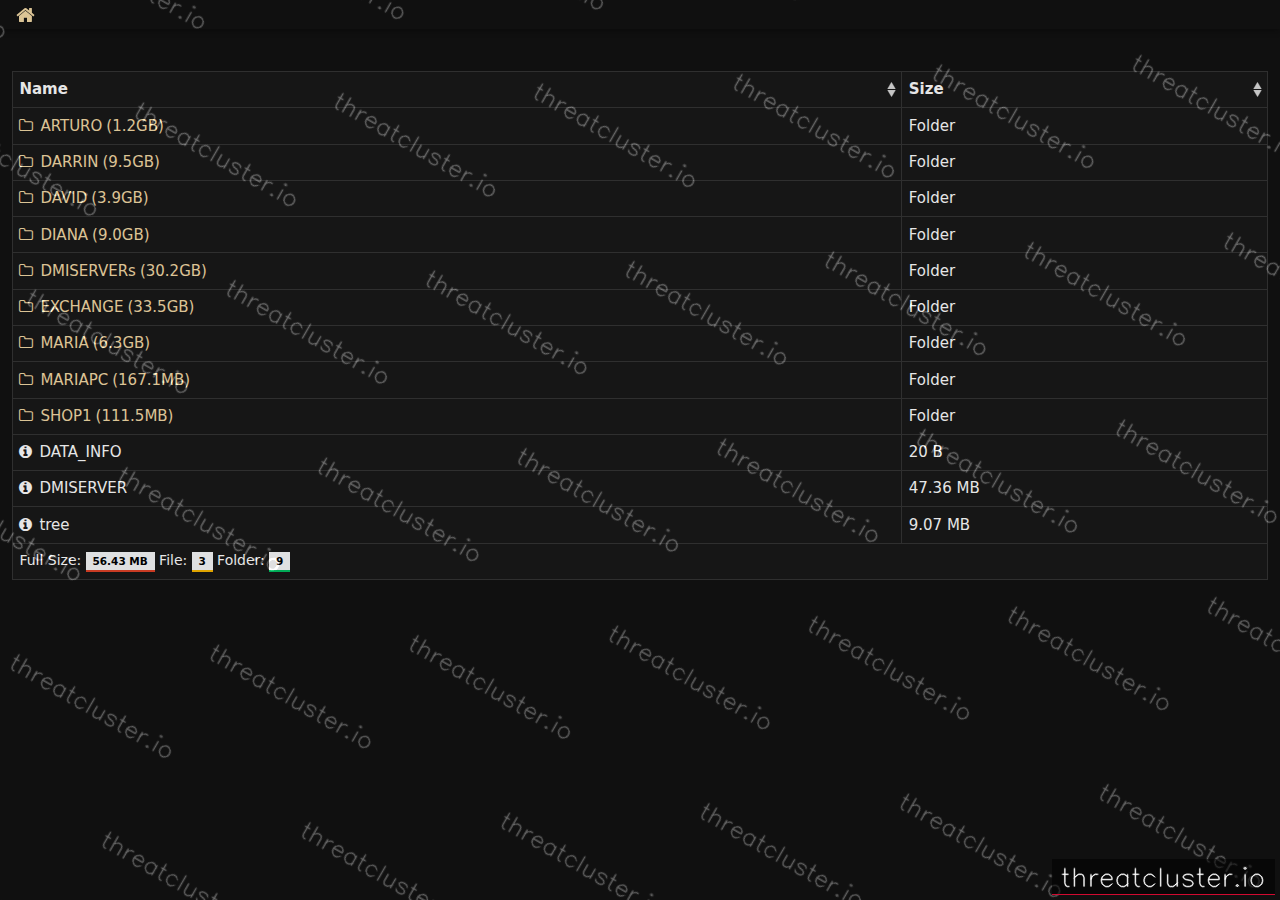Open the tree file
Screen dimensions: 1280x900
click(54, 524)
